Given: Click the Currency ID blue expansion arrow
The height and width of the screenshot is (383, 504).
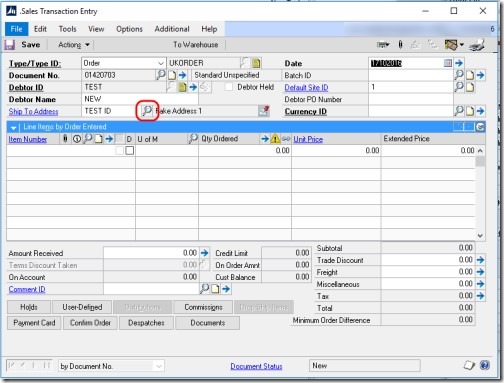Looking at the screenshot, I should click(x=480, y=111).
